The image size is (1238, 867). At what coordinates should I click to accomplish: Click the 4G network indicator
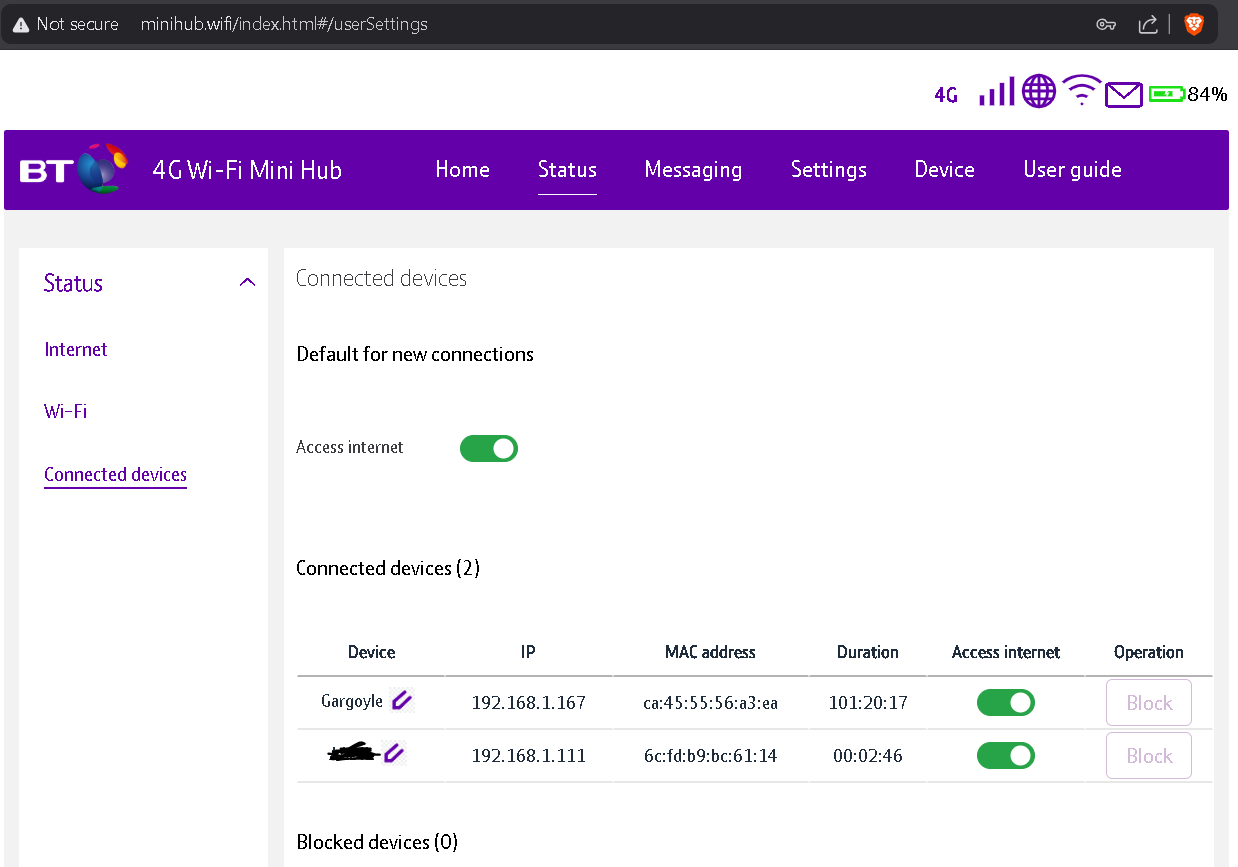pos(946,95)
